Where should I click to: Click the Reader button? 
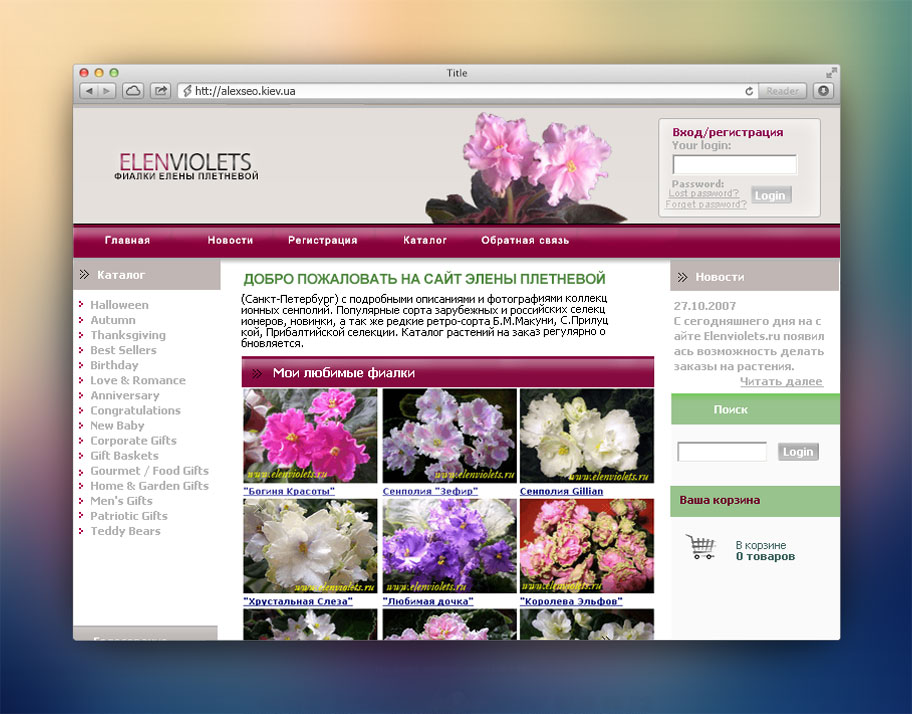pyautogui.click(x=782, y=91)
